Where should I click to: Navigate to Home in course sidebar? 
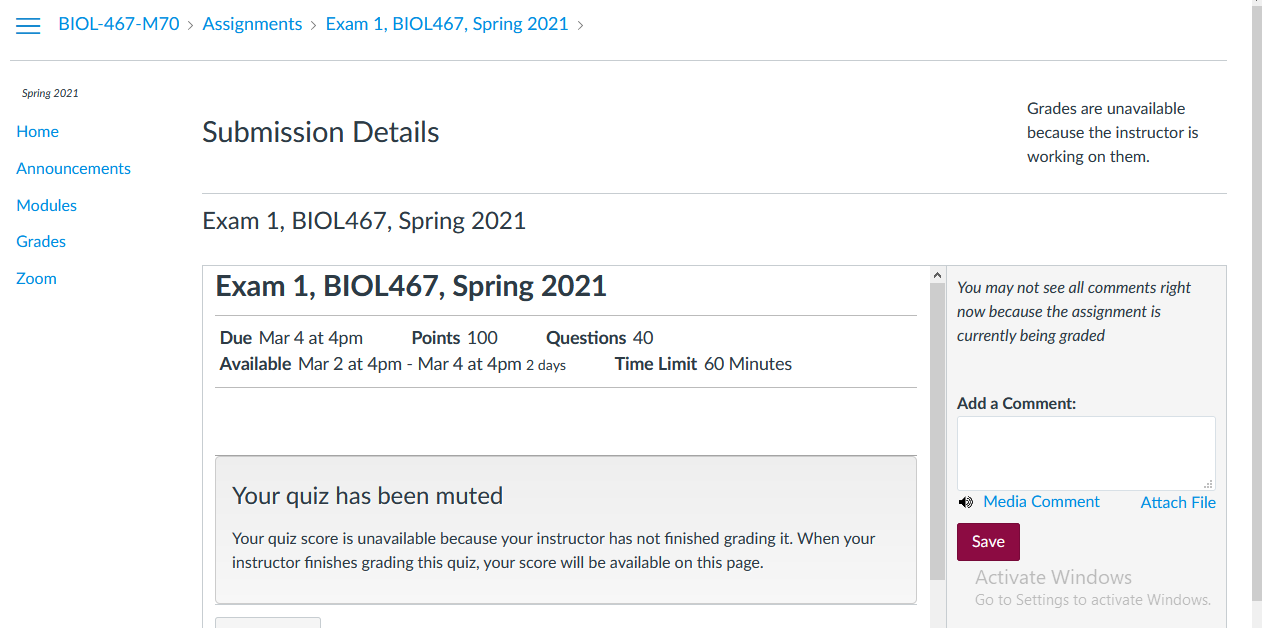(38, 132)
